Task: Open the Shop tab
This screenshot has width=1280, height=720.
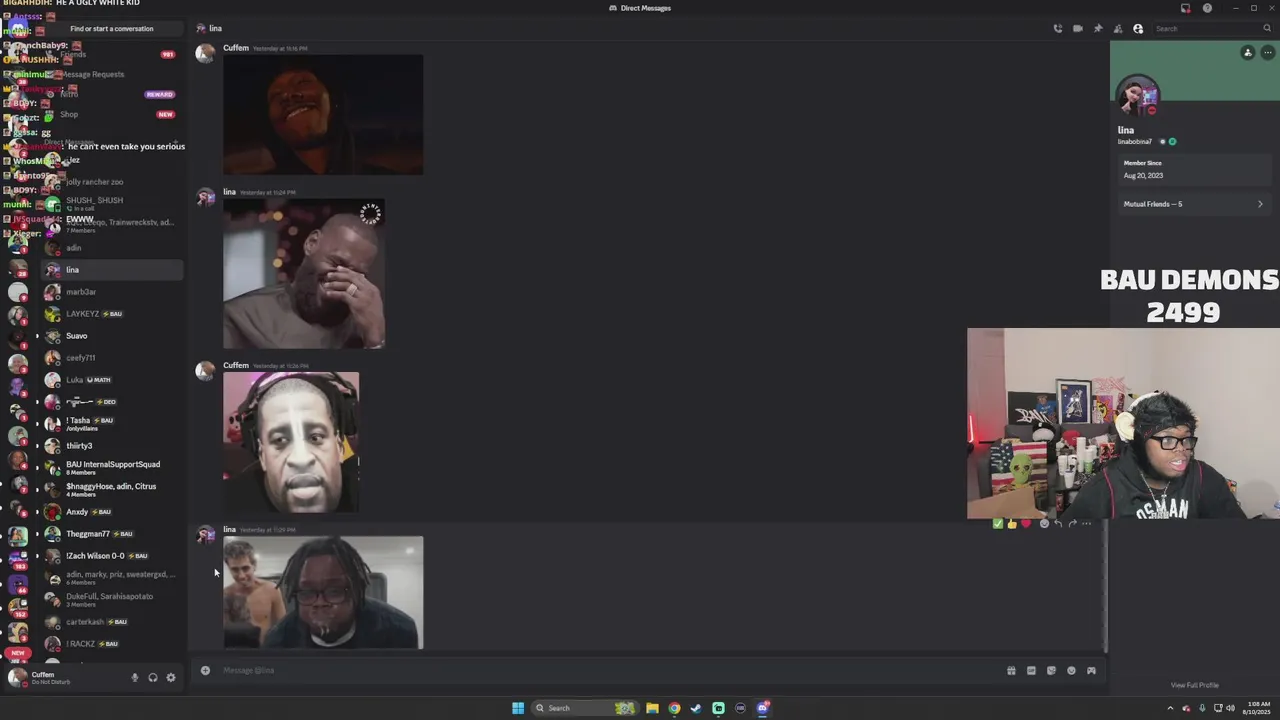Action: (x=112, y=114)
